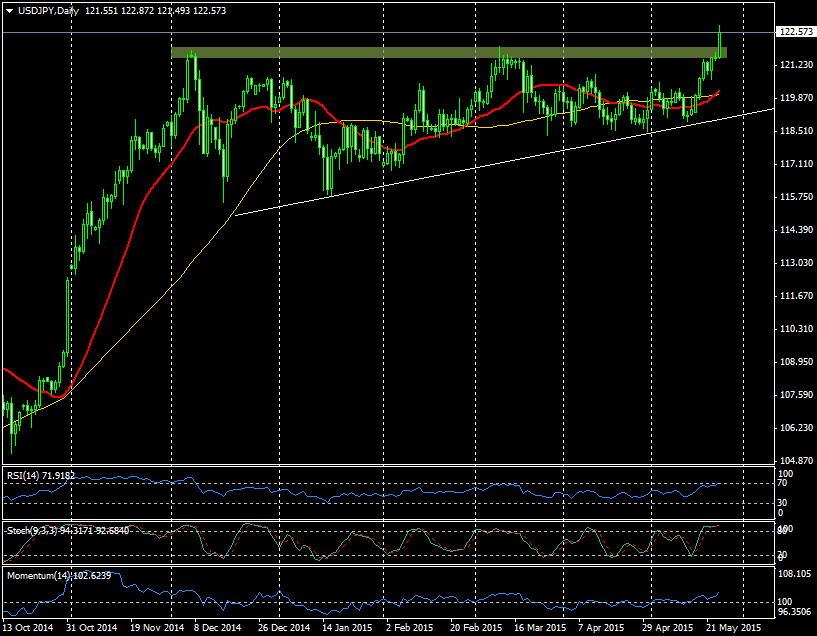817x636 pixels.
Task: Click the 113.030 price axis label
Action: coord(794,263)
